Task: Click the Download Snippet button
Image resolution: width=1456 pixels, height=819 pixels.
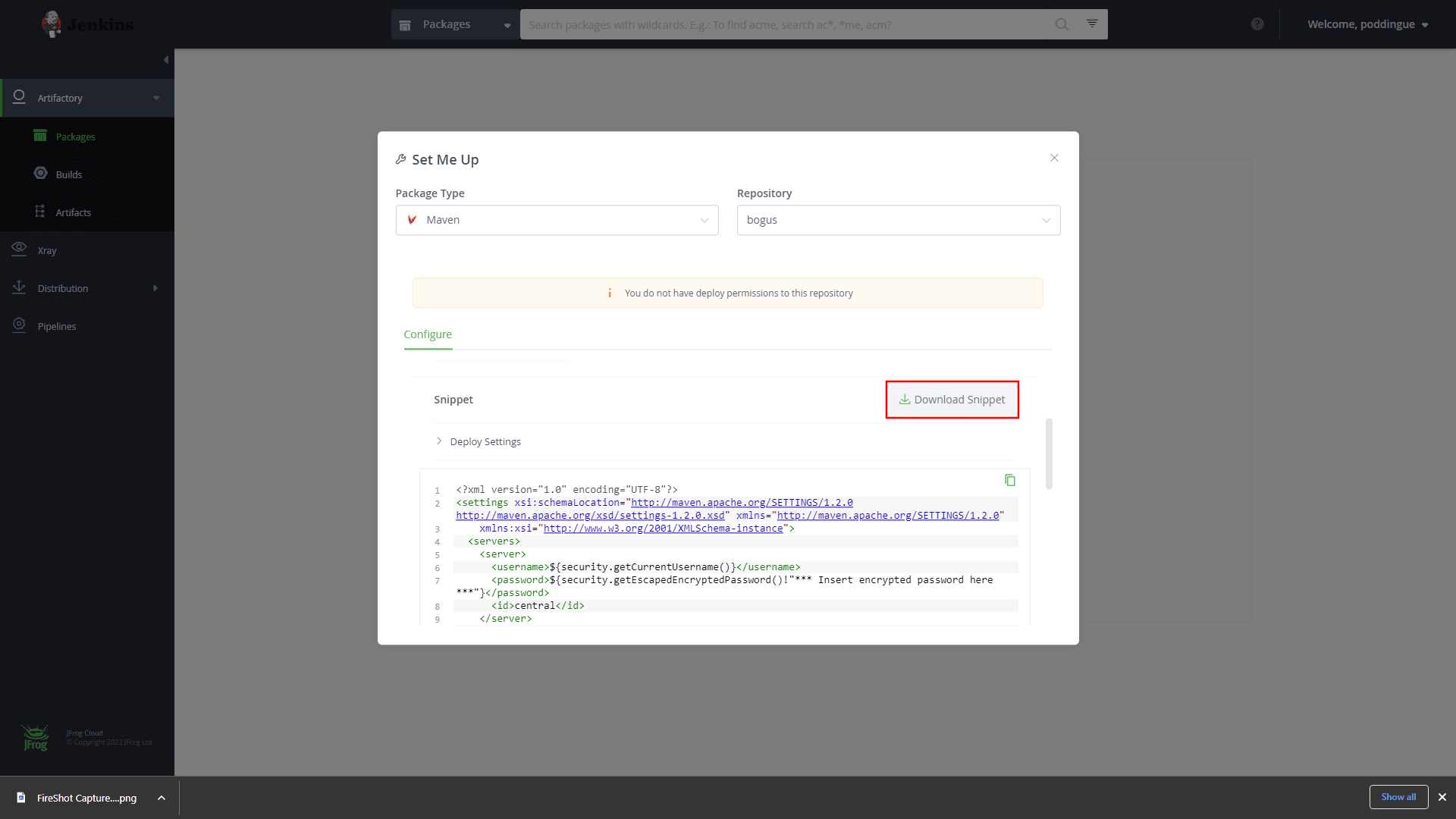Action: pos(952,399)
